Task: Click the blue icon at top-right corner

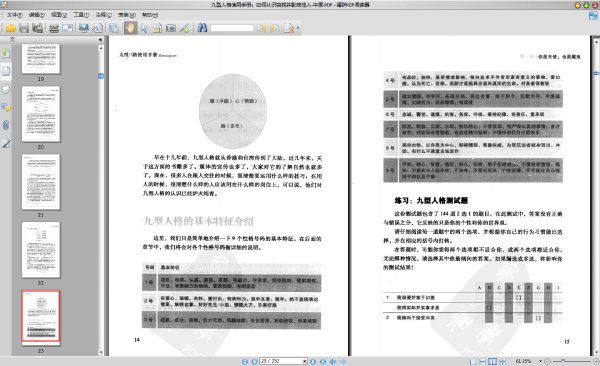Action: pos(593,16)
